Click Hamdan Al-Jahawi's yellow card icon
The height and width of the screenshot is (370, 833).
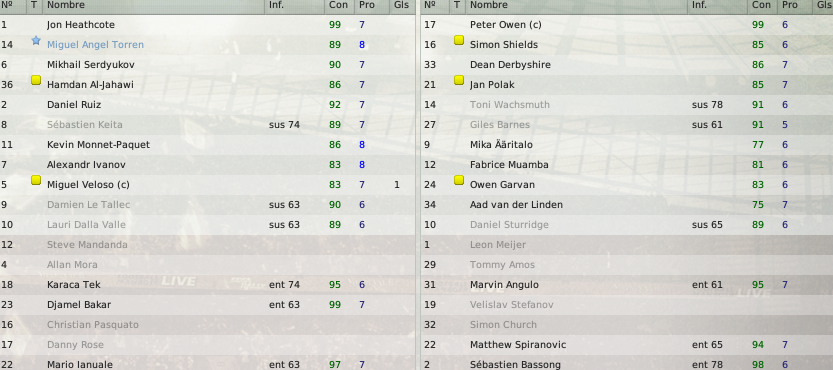(36, 80)
